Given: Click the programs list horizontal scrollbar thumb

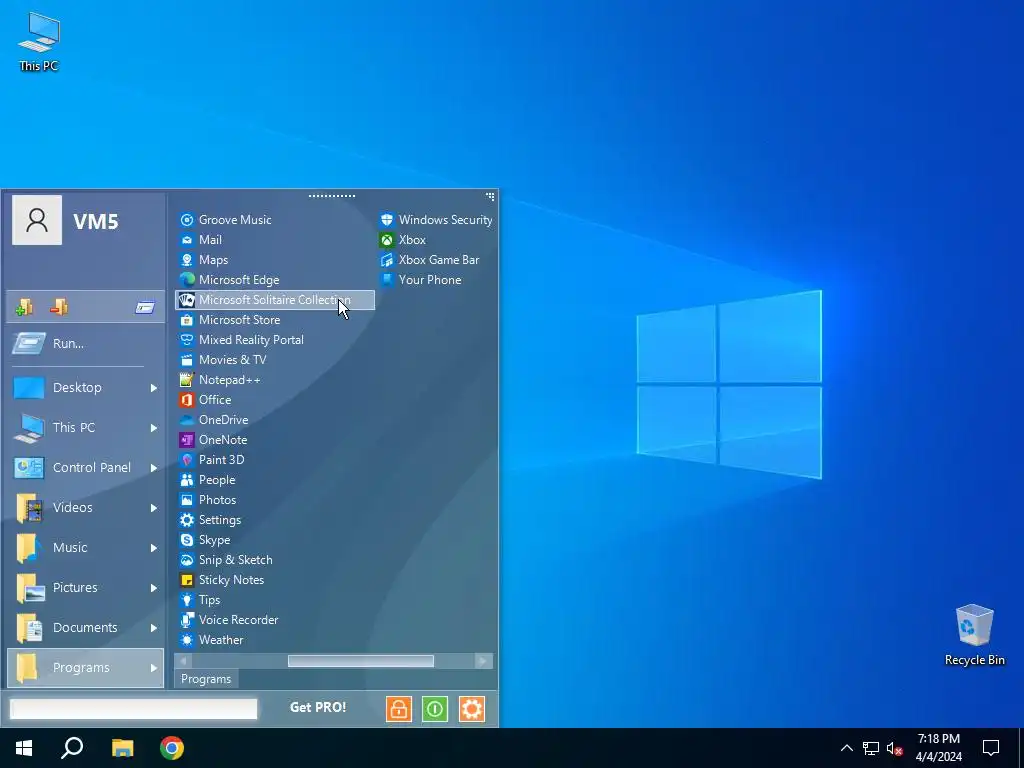Looking at the screenshot, I should (360, 661).
